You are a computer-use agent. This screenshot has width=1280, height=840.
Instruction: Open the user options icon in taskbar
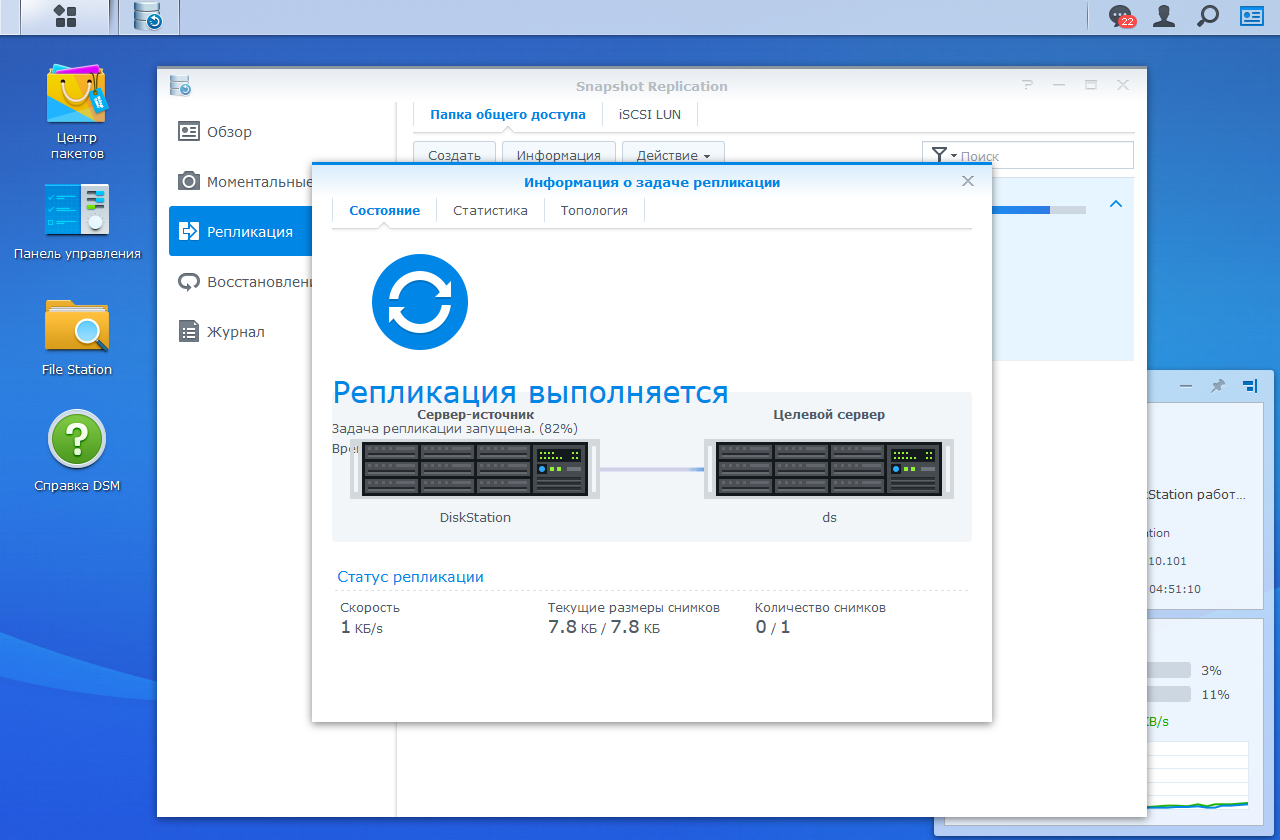(1164, 16)
